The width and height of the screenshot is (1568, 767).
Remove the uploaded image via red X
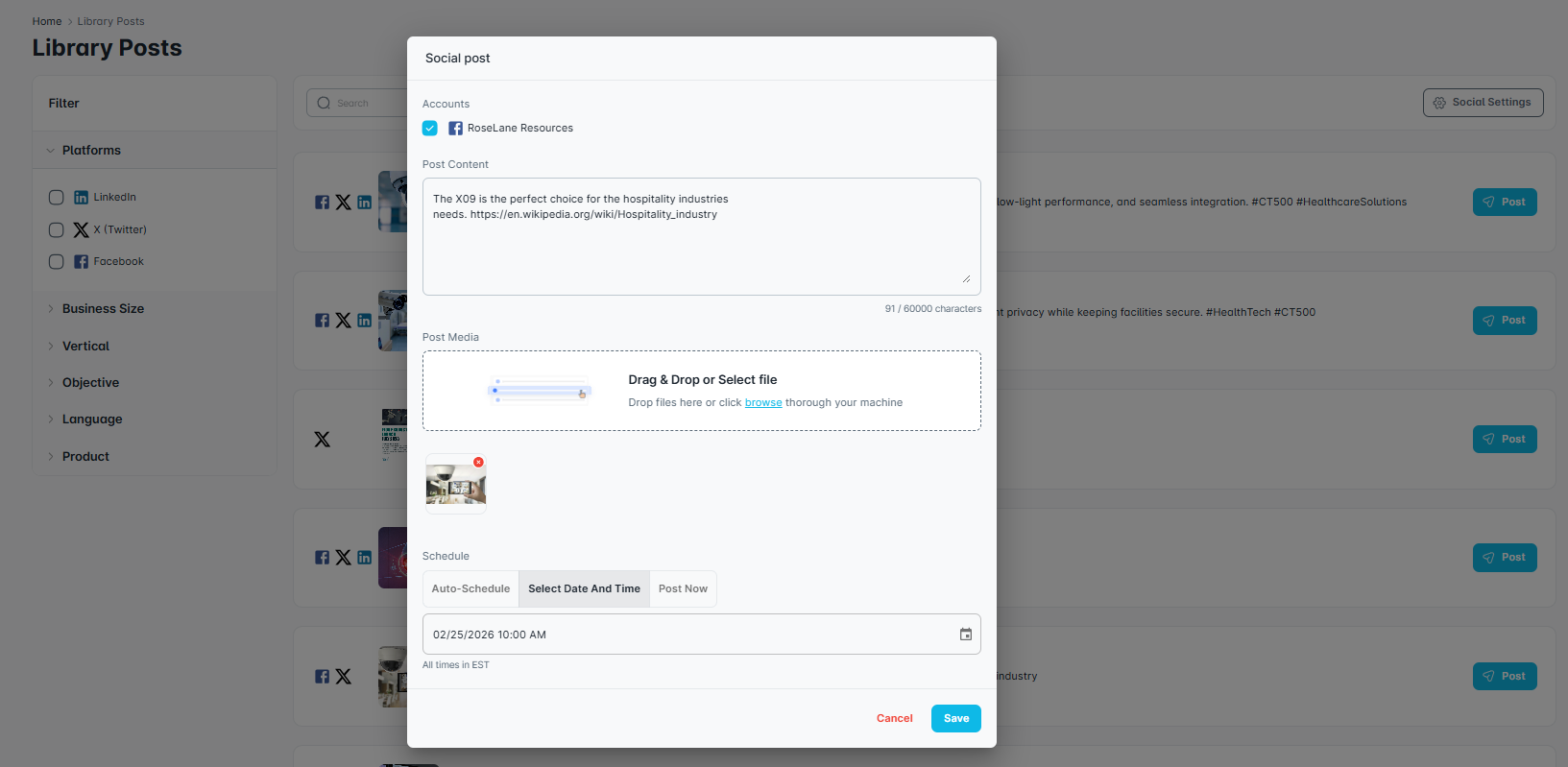point(478,463)
